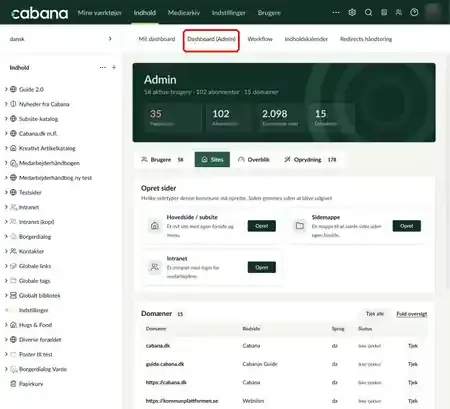
Task: Click the Hovedside / subsite home icon
Action: click(x=155, y=226)
